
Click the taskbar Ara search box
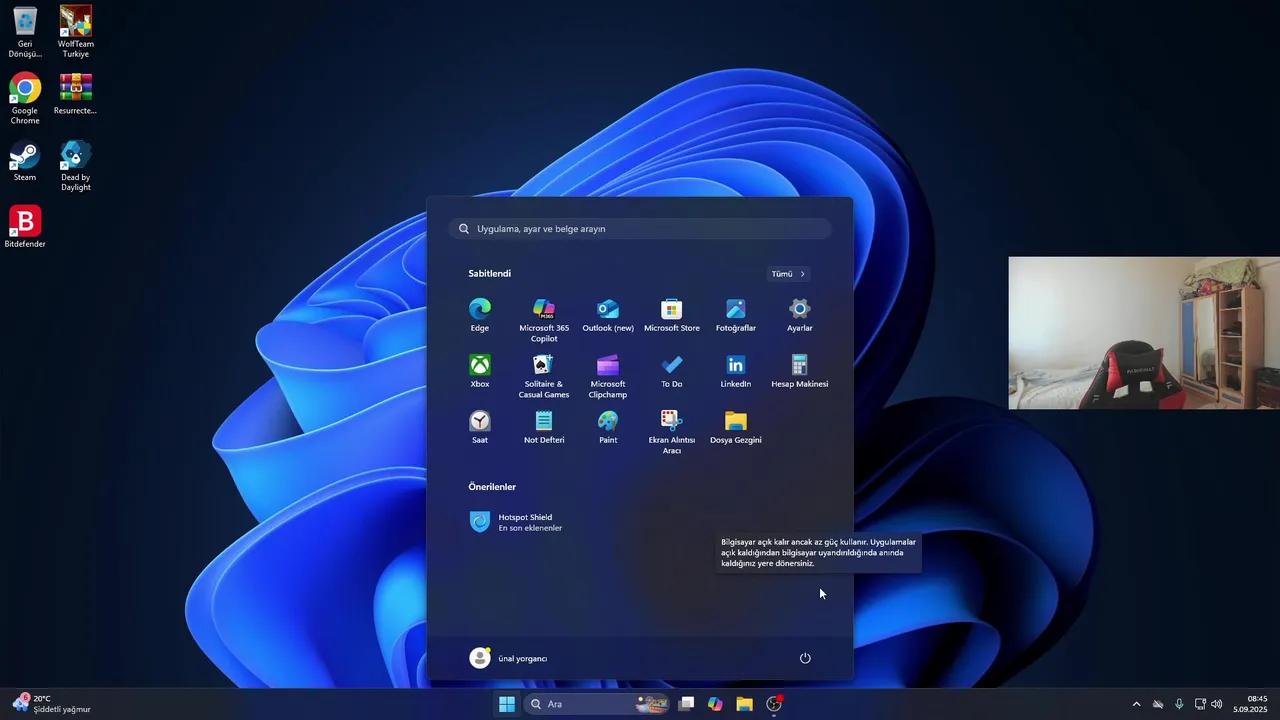[x=597, y=704]
